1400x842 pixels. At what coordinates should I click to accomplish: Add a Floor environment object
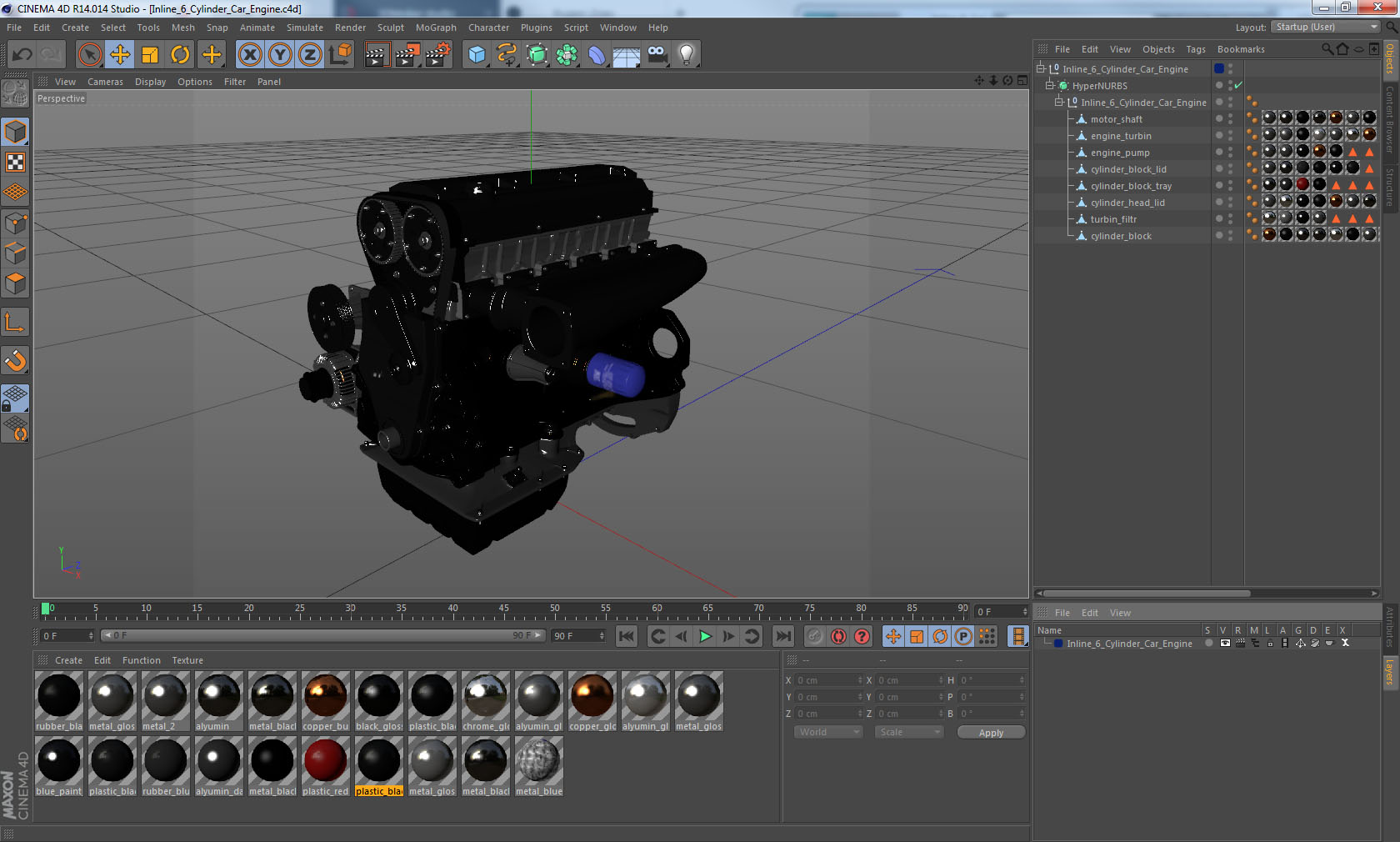coord(627,55)
